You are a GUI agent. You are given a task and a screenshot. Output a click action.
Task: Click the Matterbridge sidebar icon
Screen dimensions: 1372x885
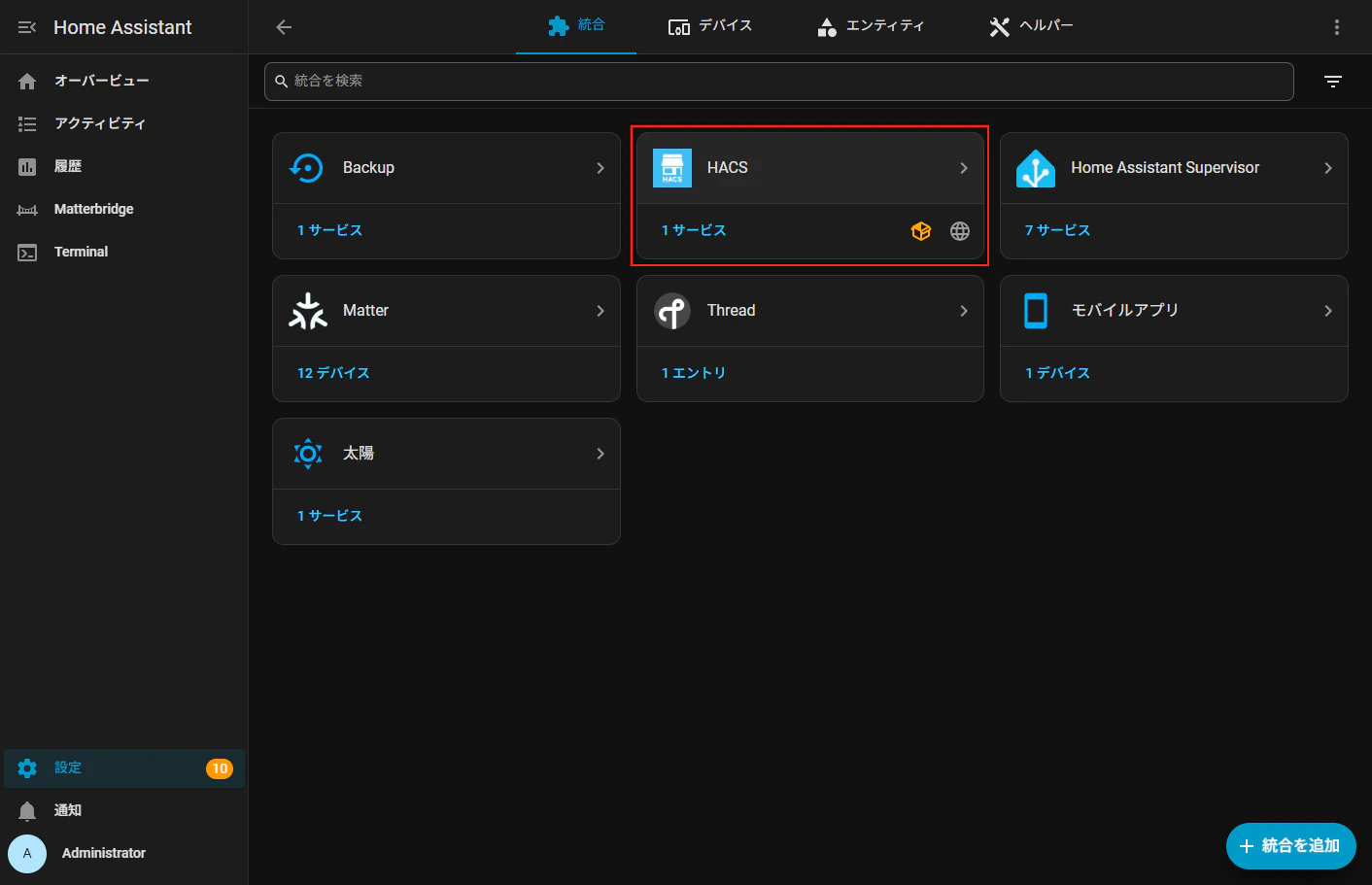(x=27, y=210)
